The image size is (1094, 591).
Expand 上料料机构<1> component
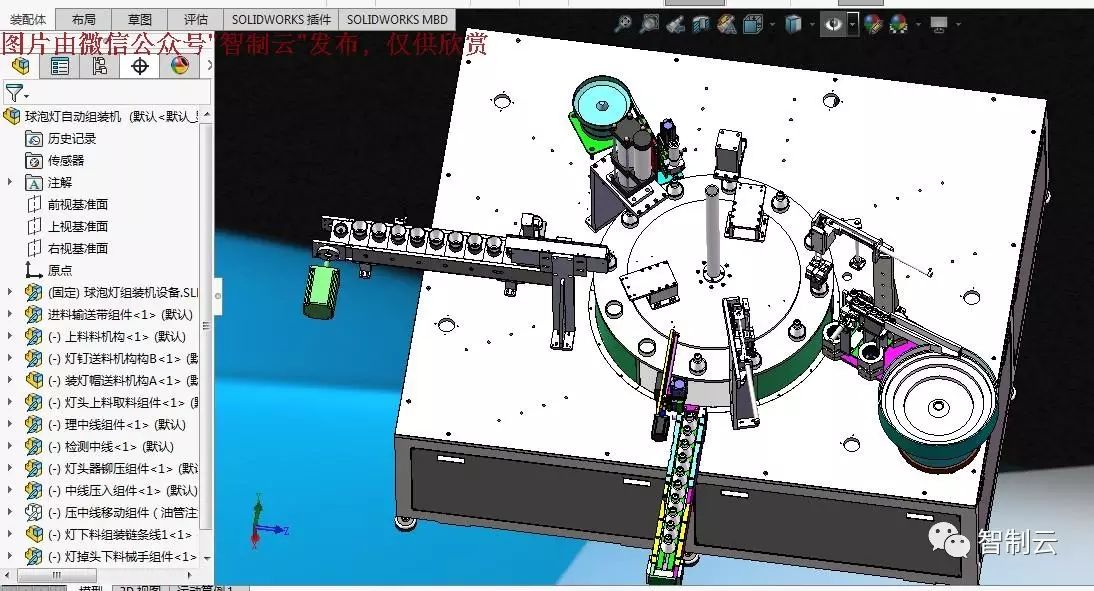click(9, 336)
